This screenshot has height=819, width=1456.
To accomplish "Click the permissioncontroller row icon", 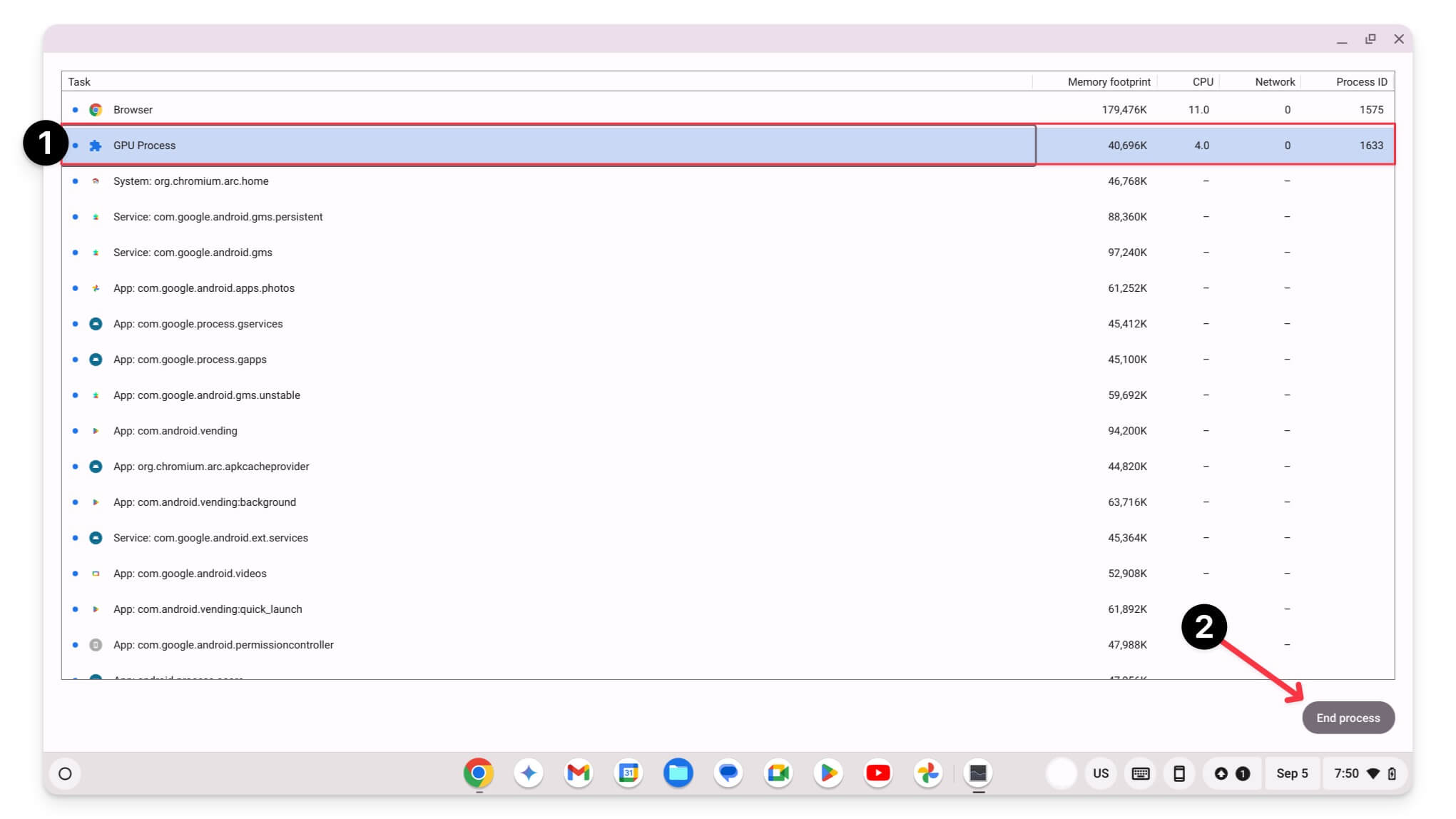I will (x=96, y=645).
